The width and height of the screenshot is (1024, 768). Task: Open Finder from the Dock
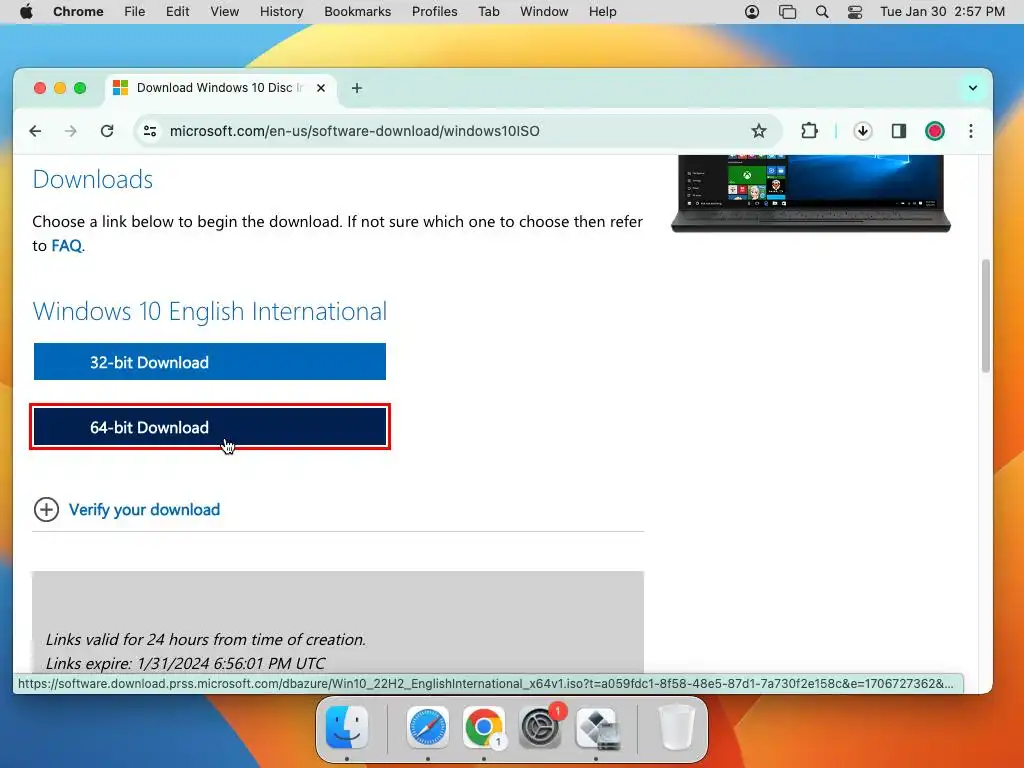pyautogui.click(x=347, y=727)
